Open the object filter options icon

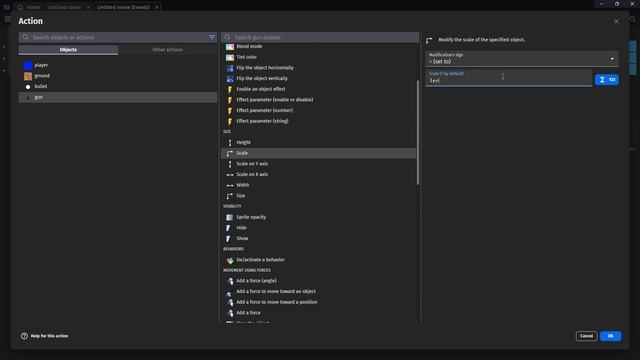click(x=212, y=37)
